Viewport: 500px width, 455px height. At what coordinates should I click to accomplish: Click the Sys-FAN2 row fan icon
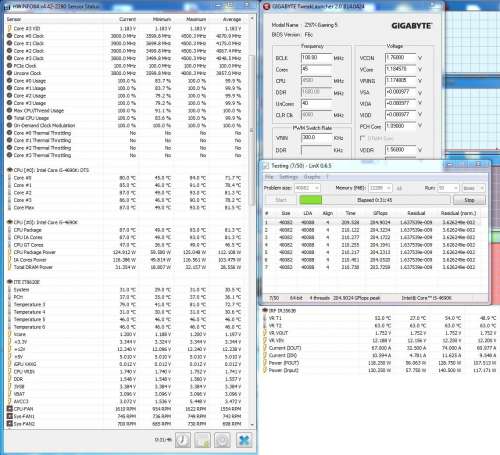coord(10,424)
